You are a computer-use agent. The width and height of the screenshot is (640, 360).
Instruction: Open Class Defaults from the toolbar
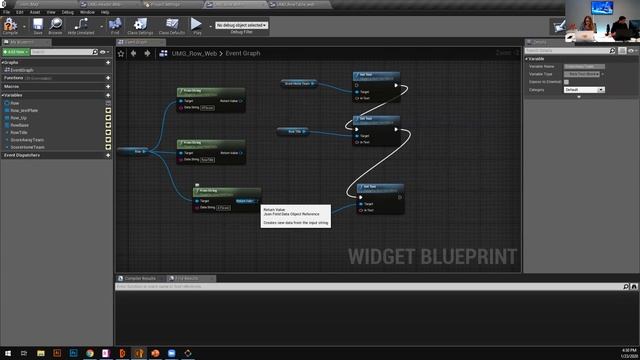(x=172, y=26)
